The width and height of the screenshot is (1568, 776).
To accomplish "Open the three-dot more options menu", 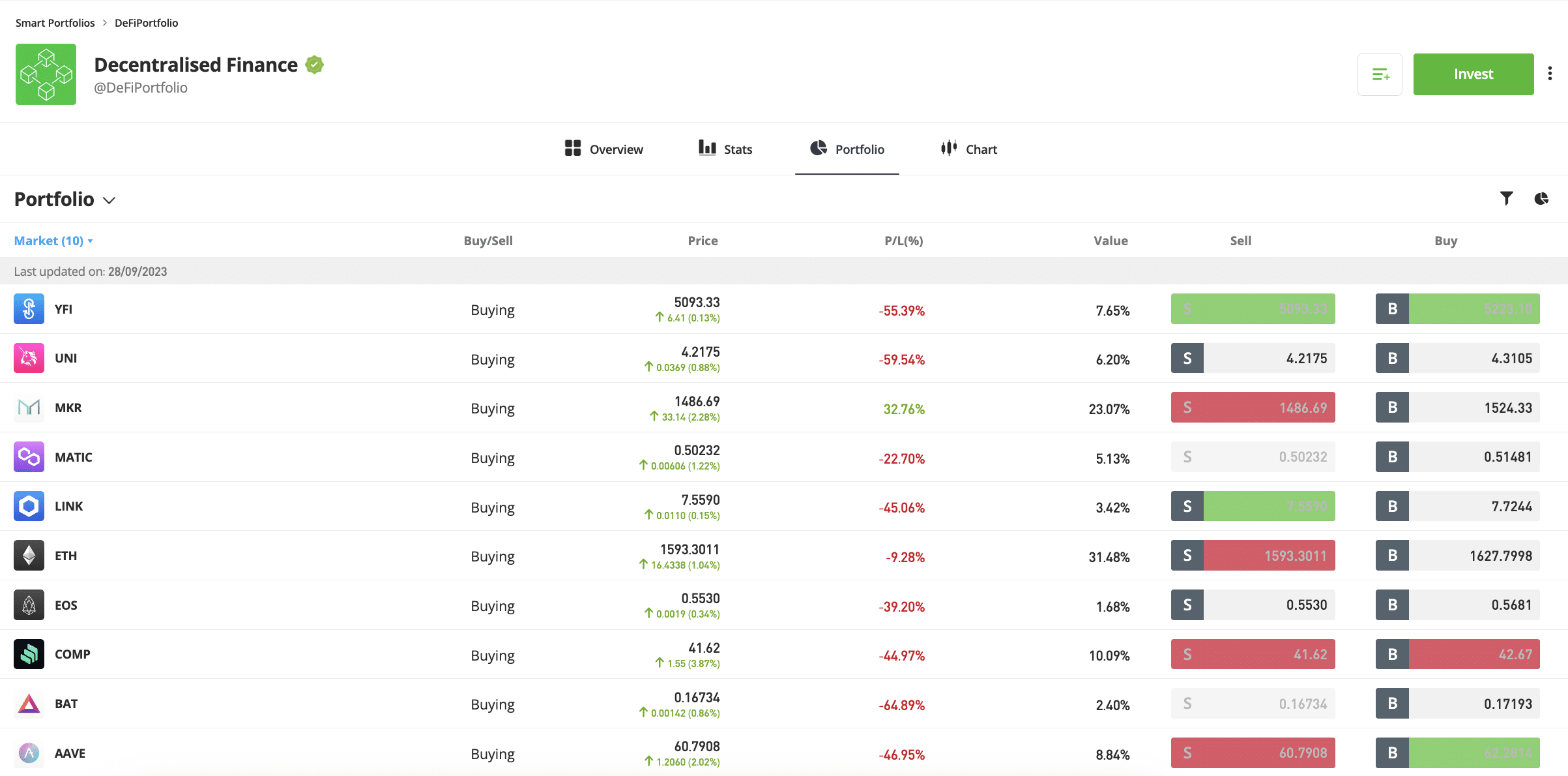I will click(1550, 74).
